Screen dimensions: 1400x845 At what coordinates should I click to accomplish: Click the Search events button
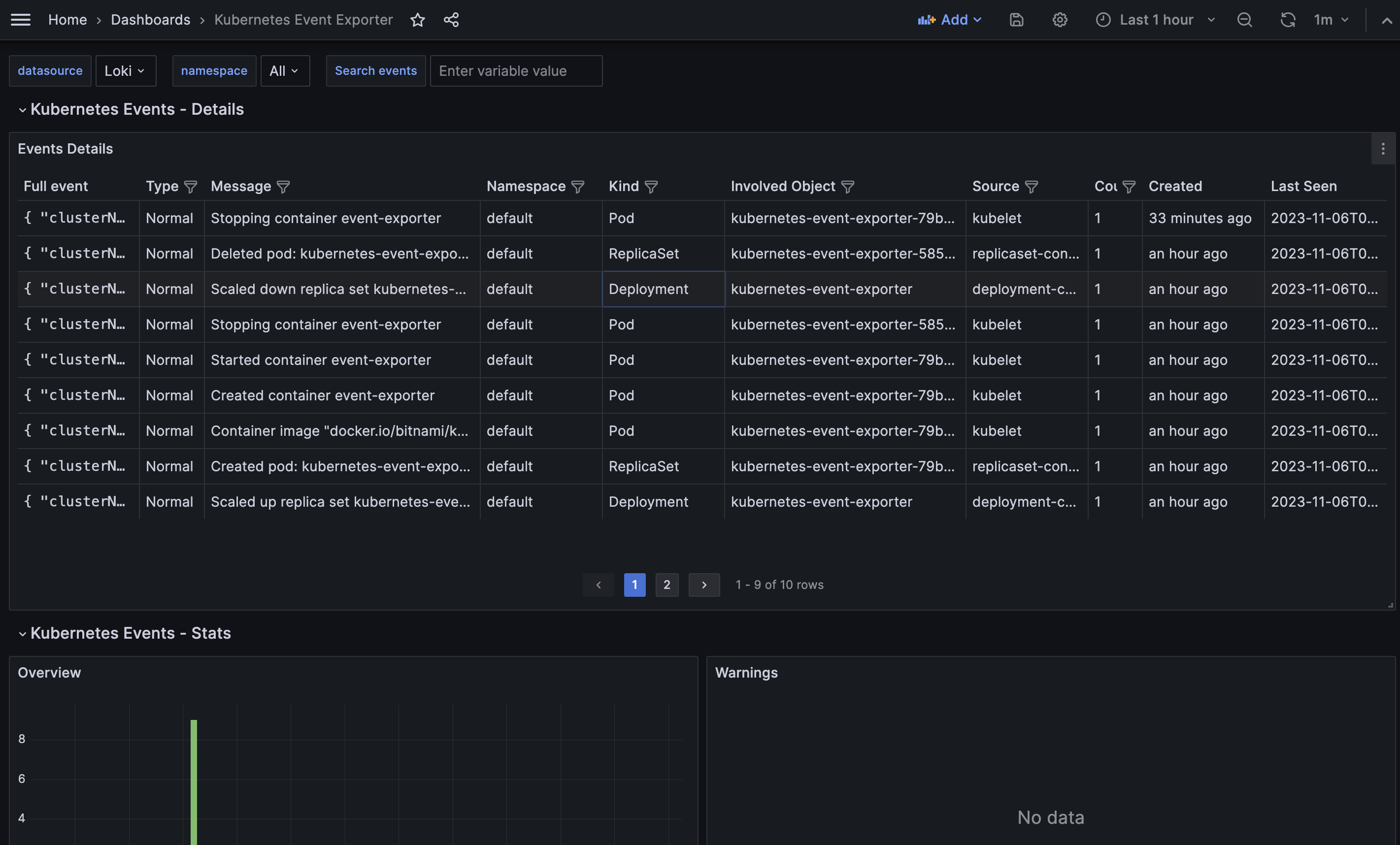[376, 70]
